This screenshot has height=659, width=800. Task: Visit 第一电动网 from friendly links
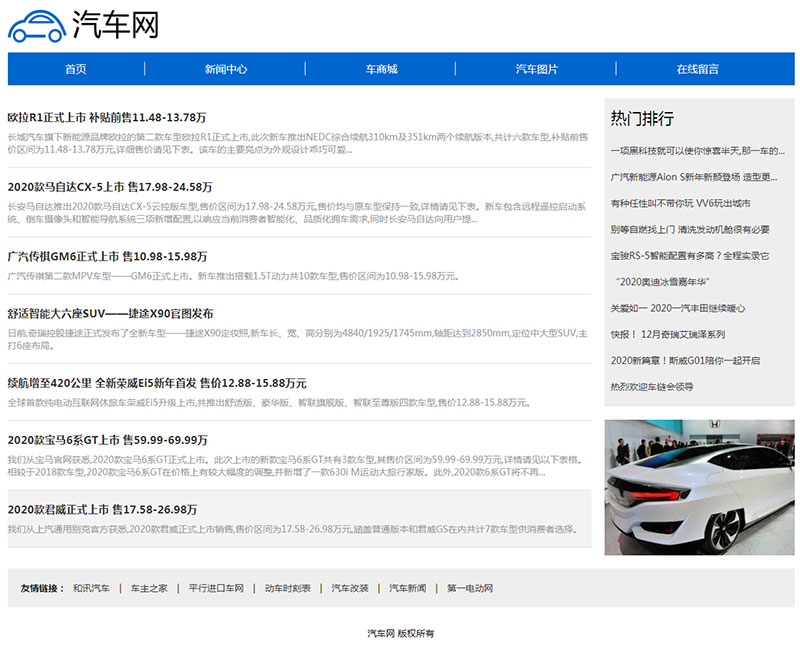[x=470, y=588]
